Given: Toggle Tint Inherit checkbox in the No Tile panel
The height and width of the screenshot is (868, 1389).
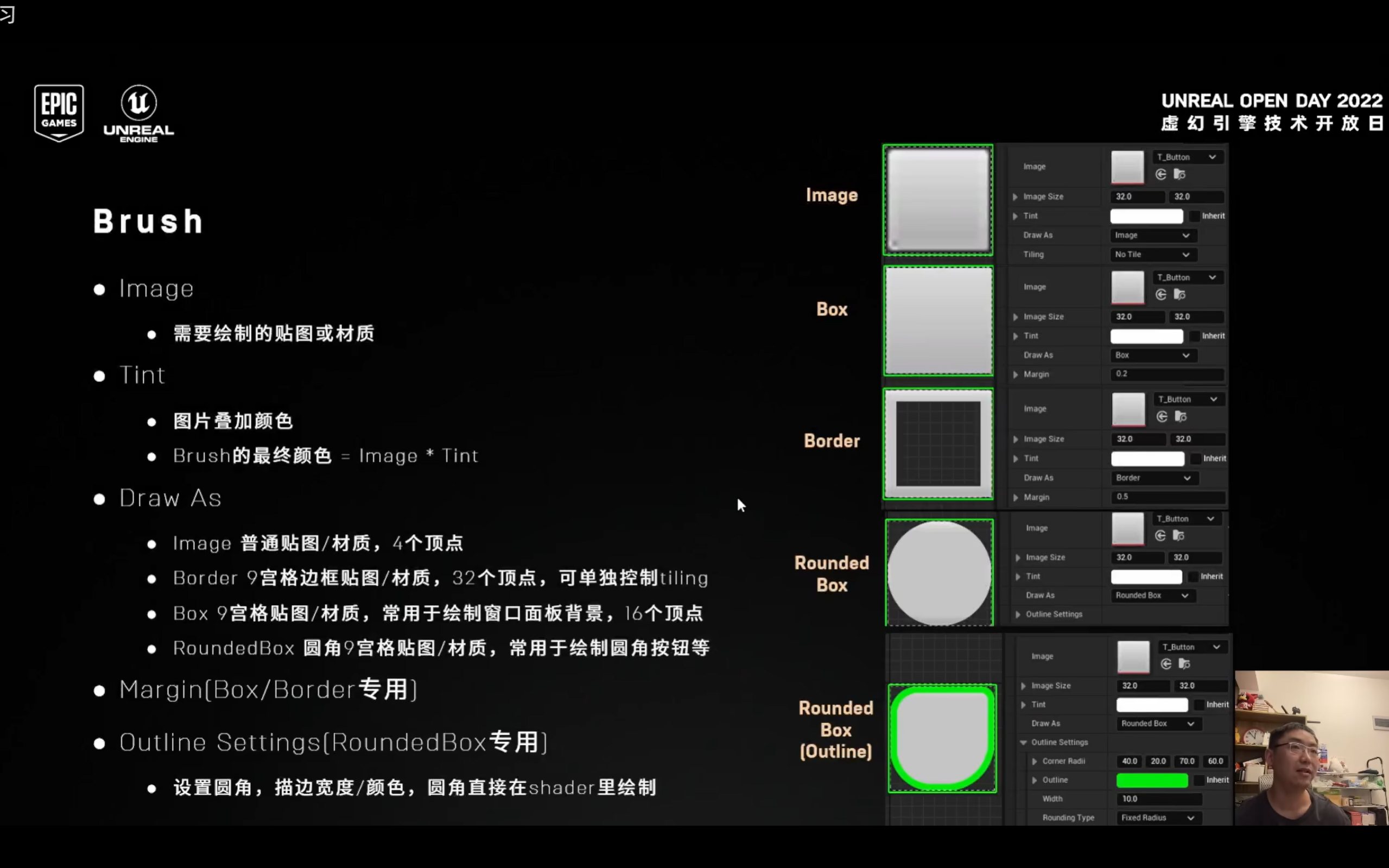Looking at the screenshot, I should pos(1195,217).
